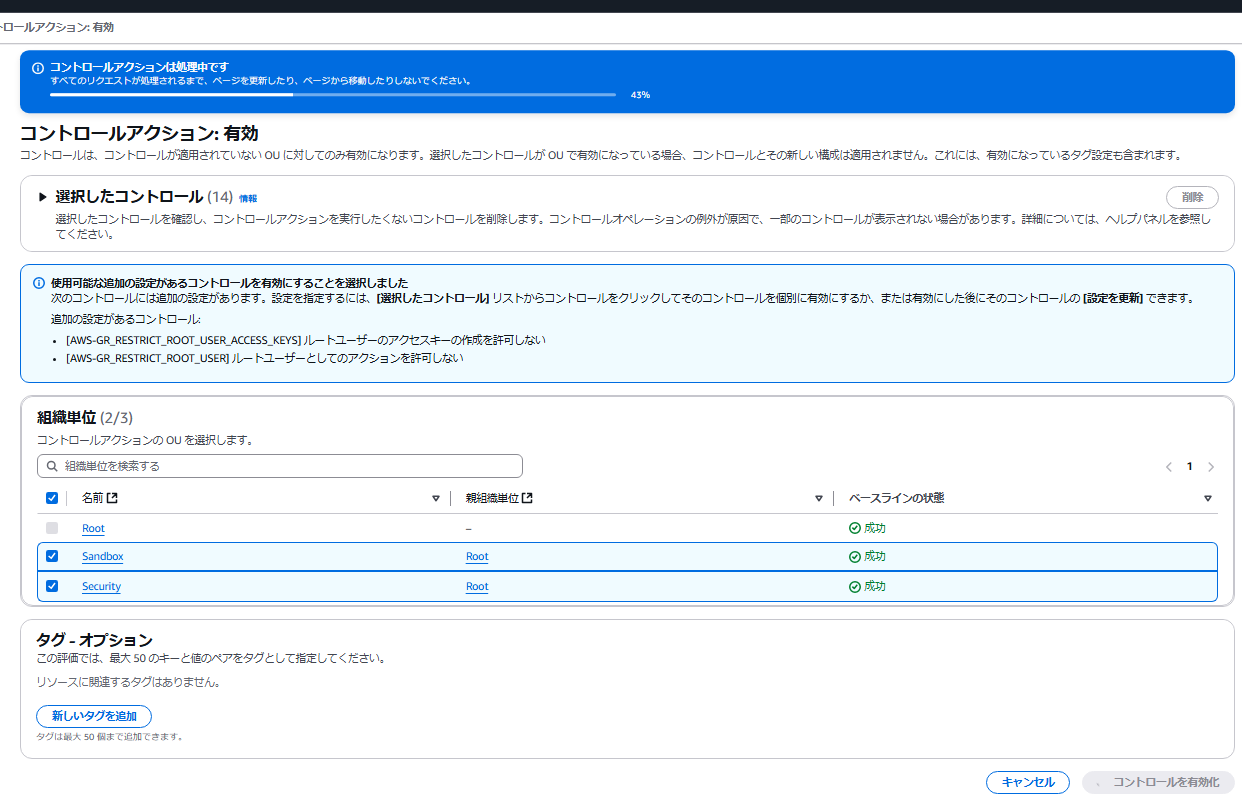Open the 情報 info link
Screen dimensions: 1242x794
point(248,198)
